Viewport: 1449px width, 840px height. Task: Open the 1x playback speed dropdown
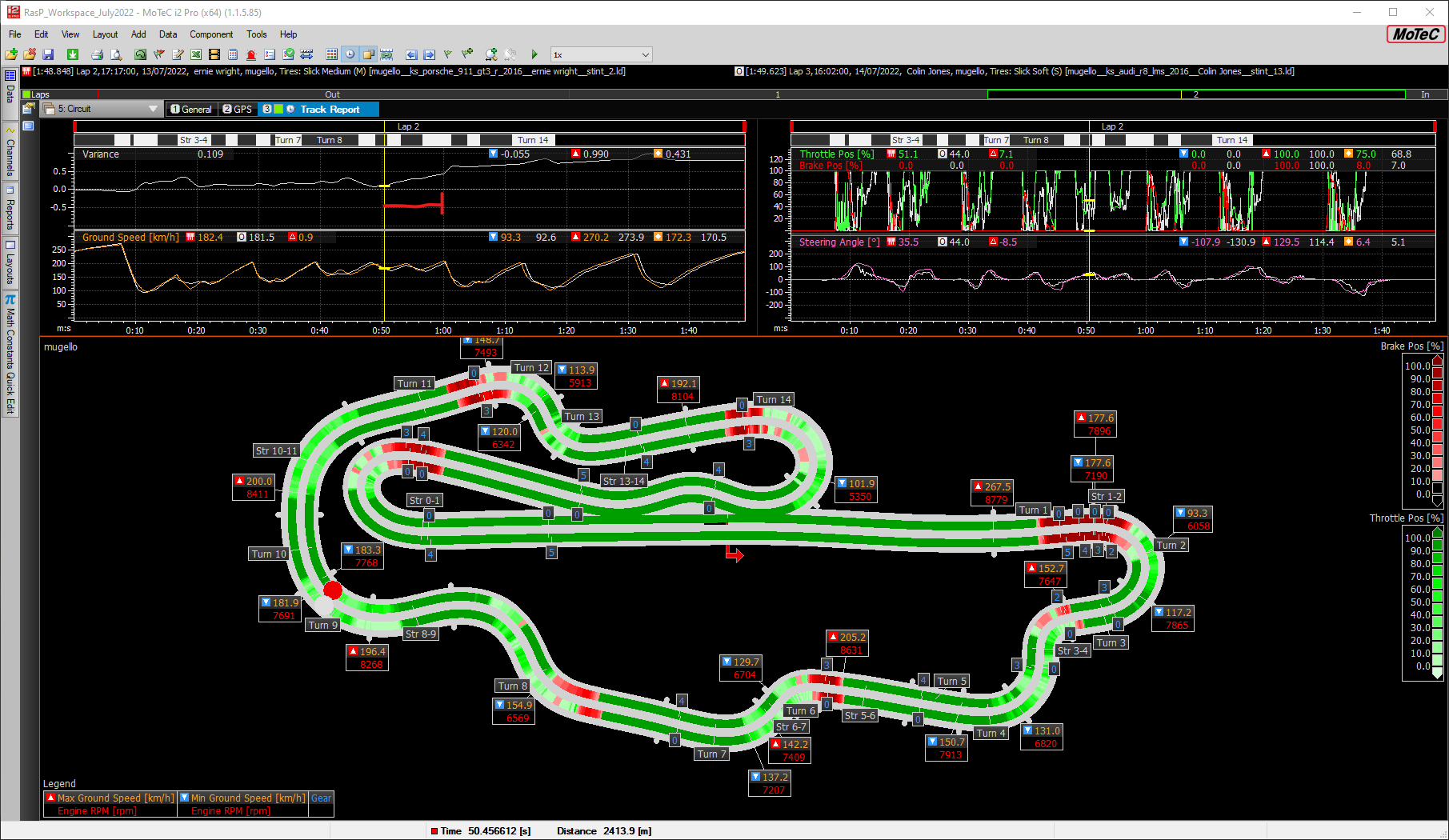click(601, 54)
